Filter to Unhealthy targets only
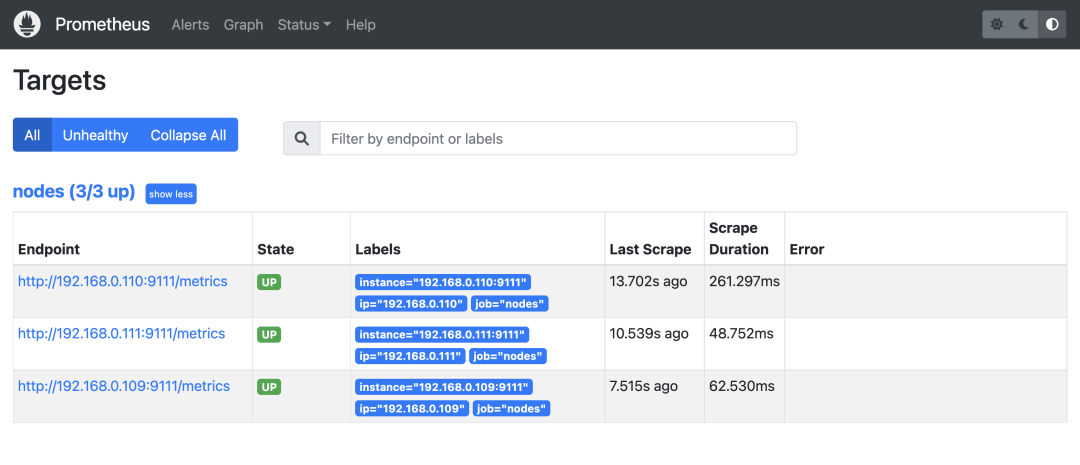1080x465 pixels. pyautogui.click(x=95, y=135)
